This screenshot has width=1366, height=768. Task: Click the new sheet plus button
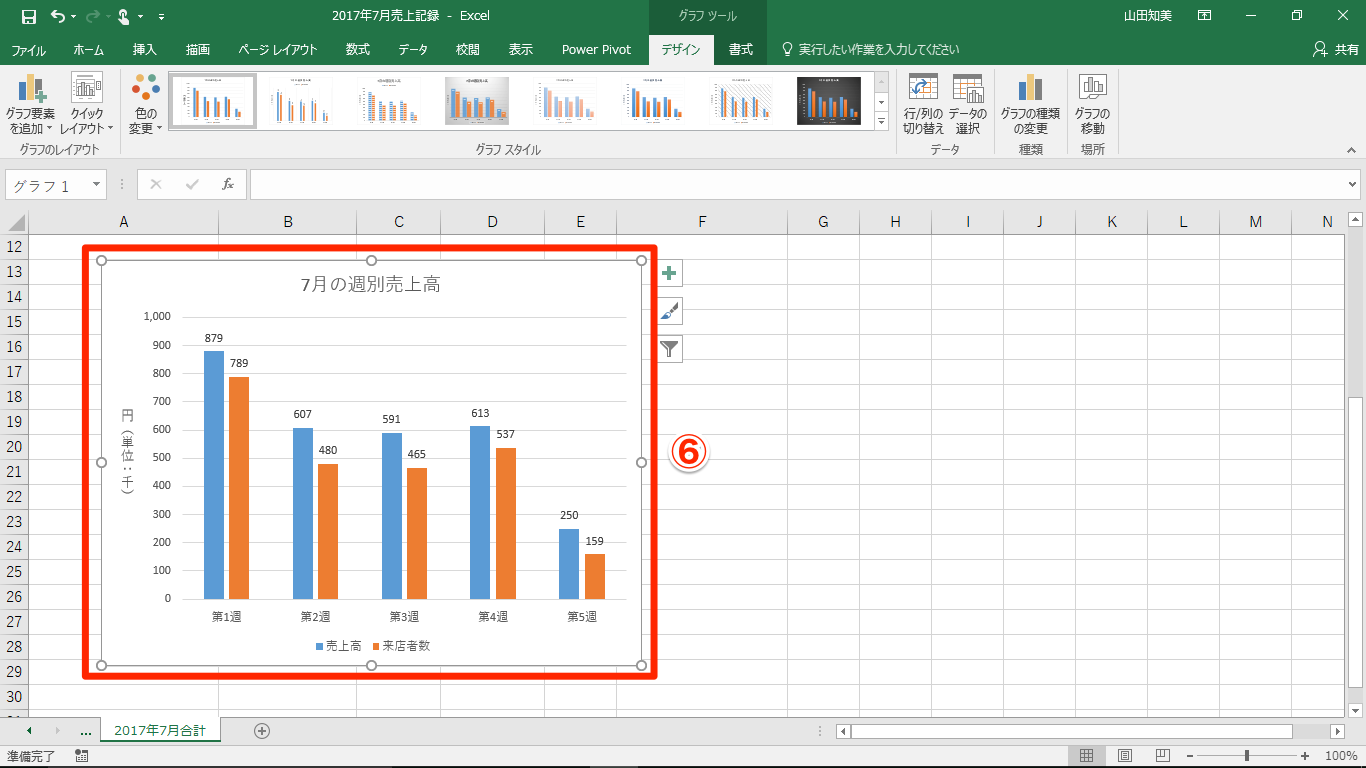(x=262, y=731)
